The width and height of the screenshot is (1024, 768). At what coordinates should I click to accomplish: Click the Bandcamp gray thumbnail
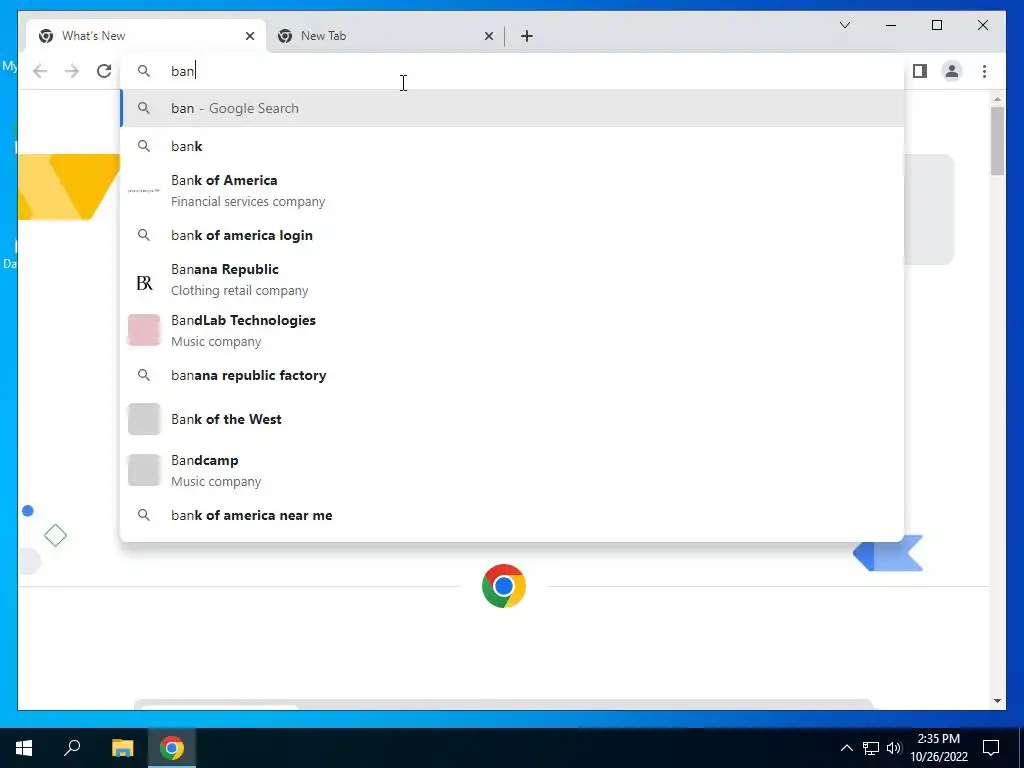click(x=144, y=470)
